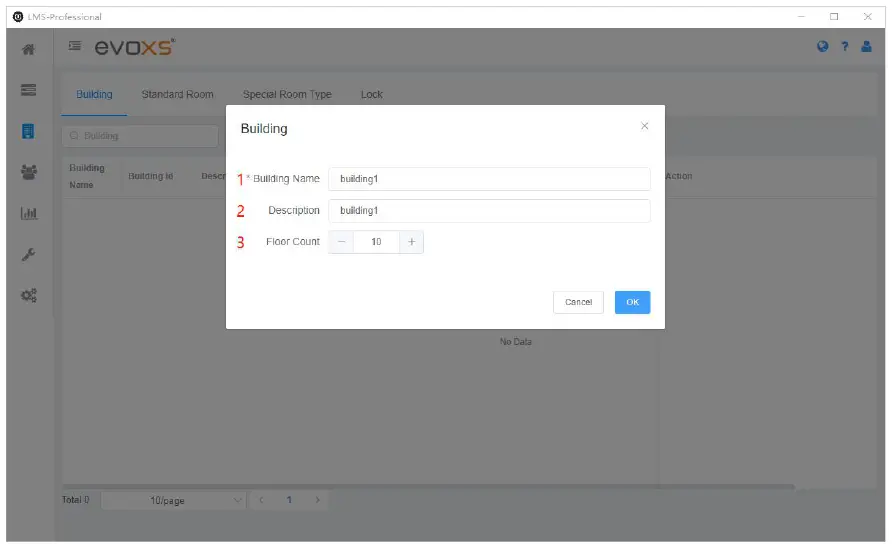Viewport: 893px width, 548px height.
Task: Open the bar chart reports sidebar icon
Action: [x=28, y=214]
